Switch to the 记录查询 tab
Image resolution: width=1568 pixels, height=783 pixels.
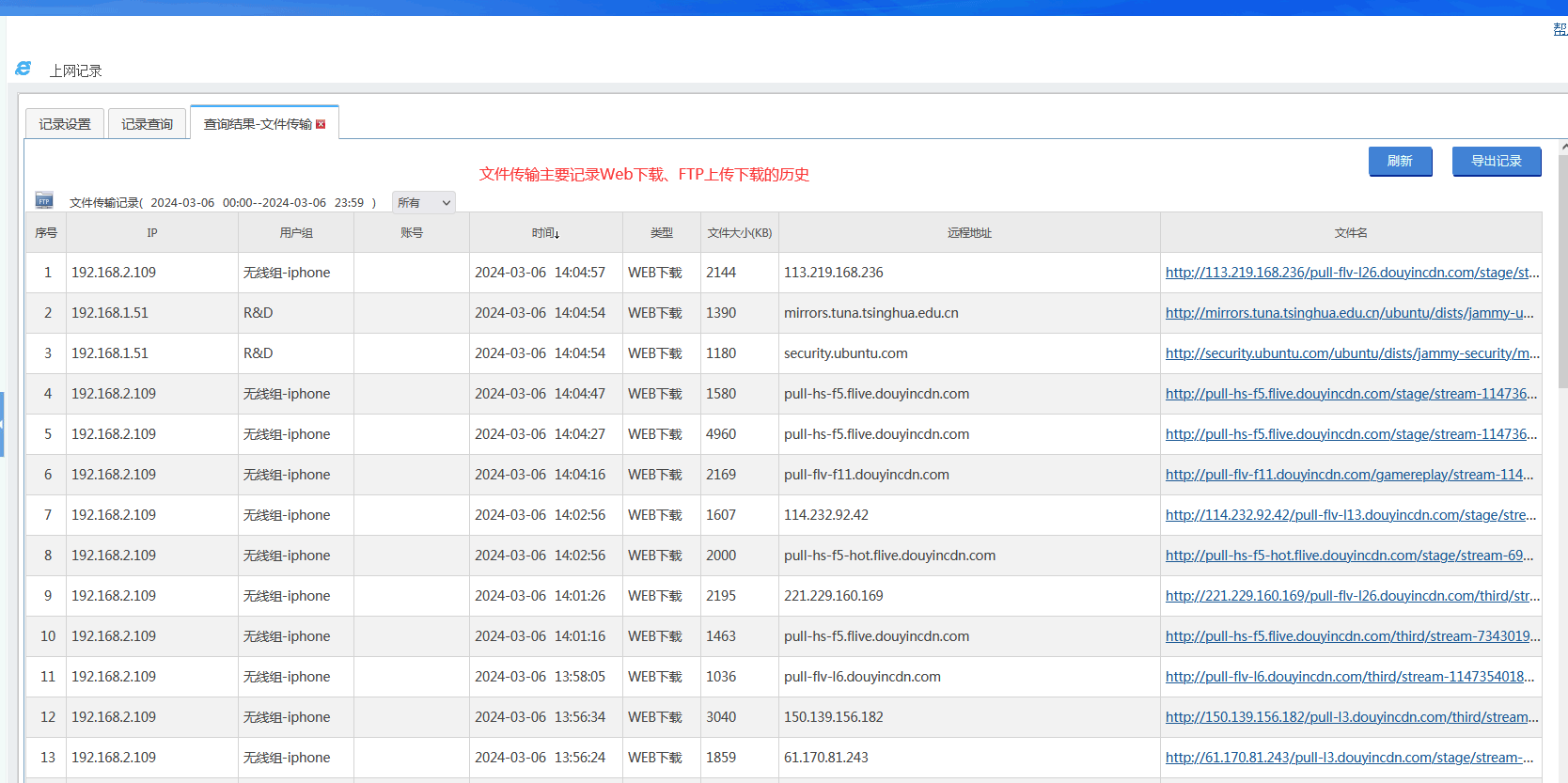click(x=147, y=124)
